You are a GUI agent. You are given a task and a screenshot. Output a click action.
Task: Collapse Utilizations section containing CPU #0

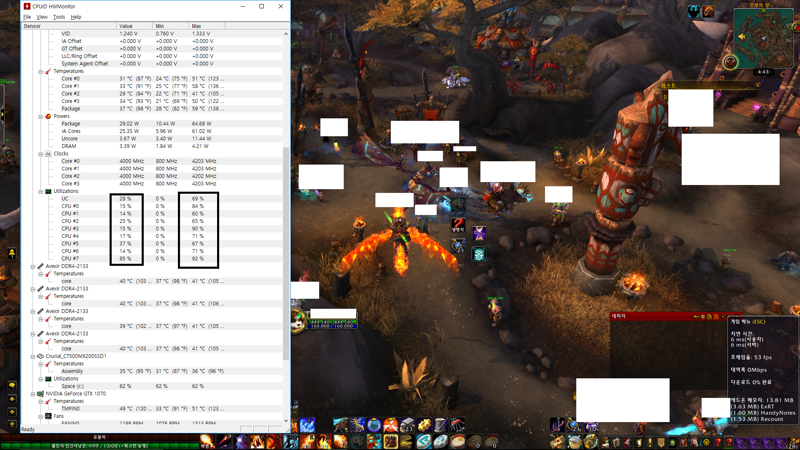(41, 191)
